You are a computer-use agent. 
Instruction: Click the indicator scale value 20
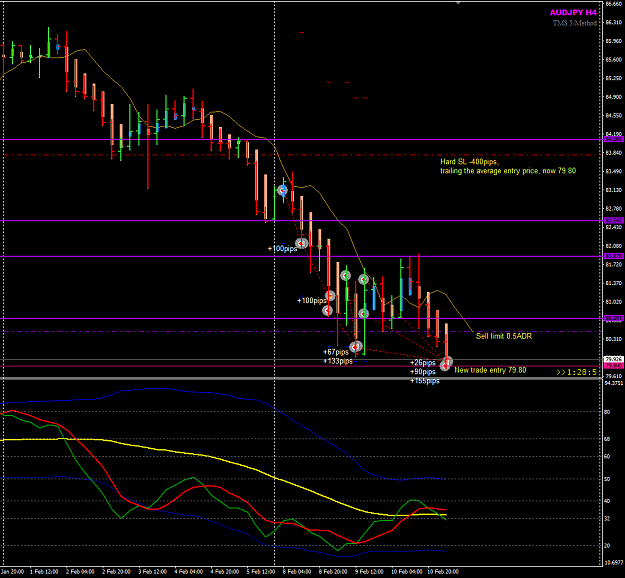click(607, 546)
